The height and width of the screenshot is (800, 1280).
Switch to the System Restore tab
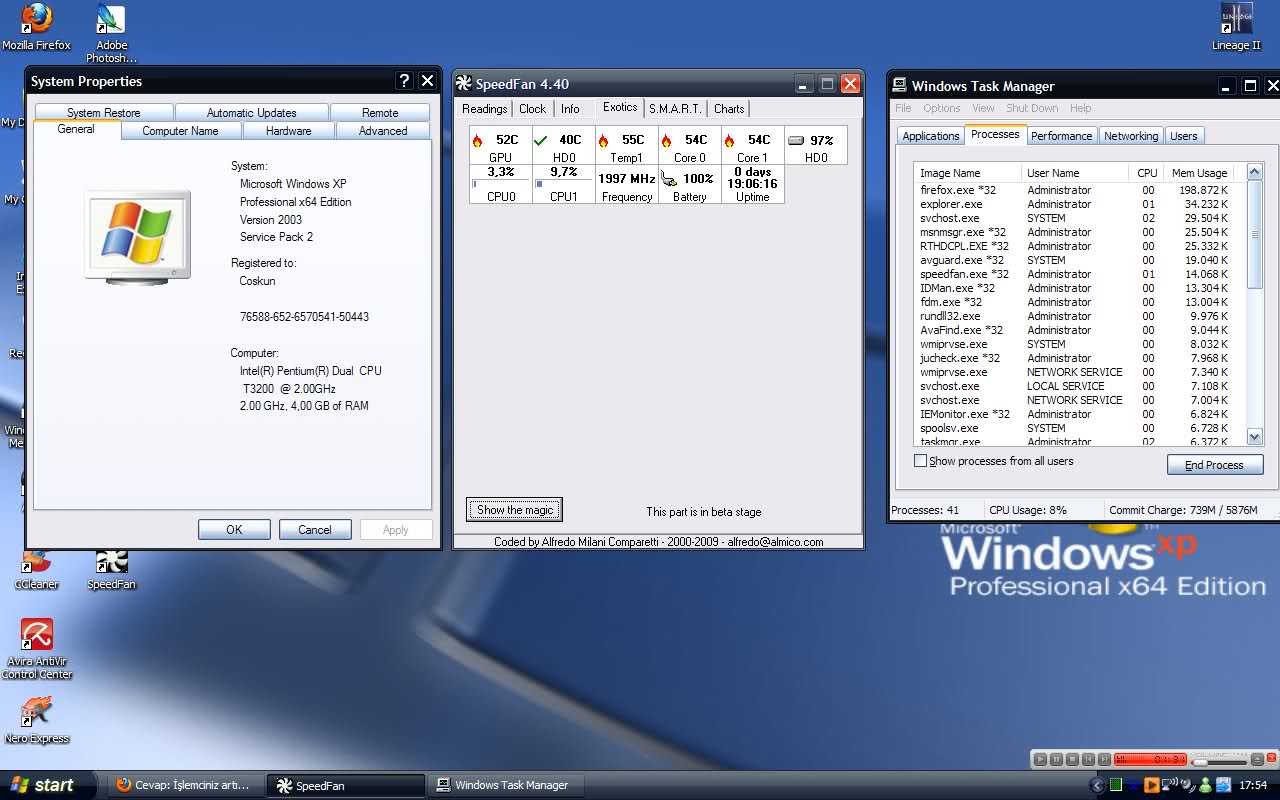104,112
